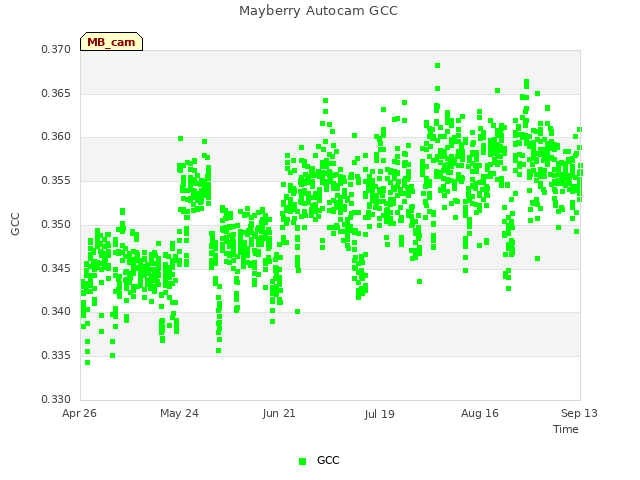Screen dimensions: 640x480
Task: Click the 0.355 y-axis label
Action: 56,180
